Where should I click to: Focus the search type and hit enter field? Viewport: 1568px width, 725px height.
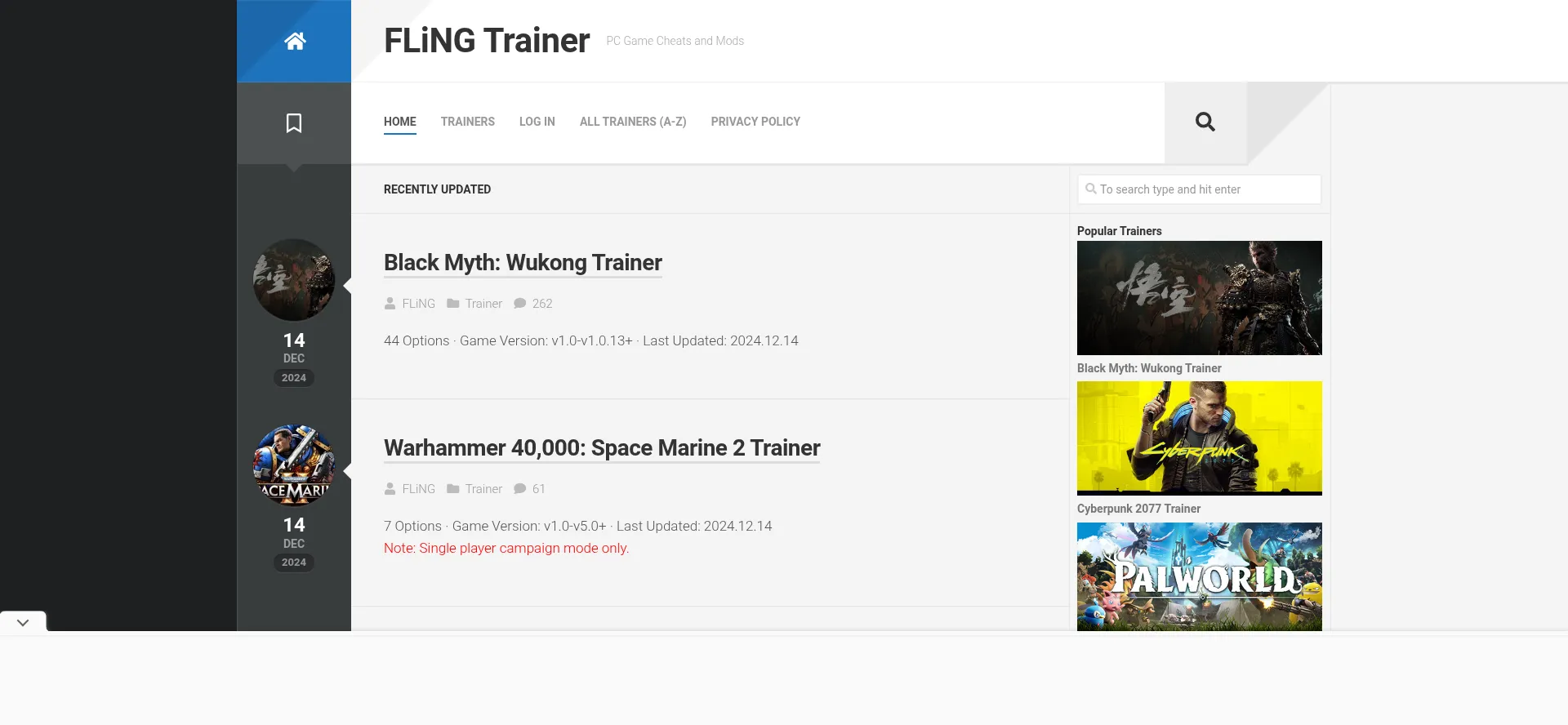1199,189
